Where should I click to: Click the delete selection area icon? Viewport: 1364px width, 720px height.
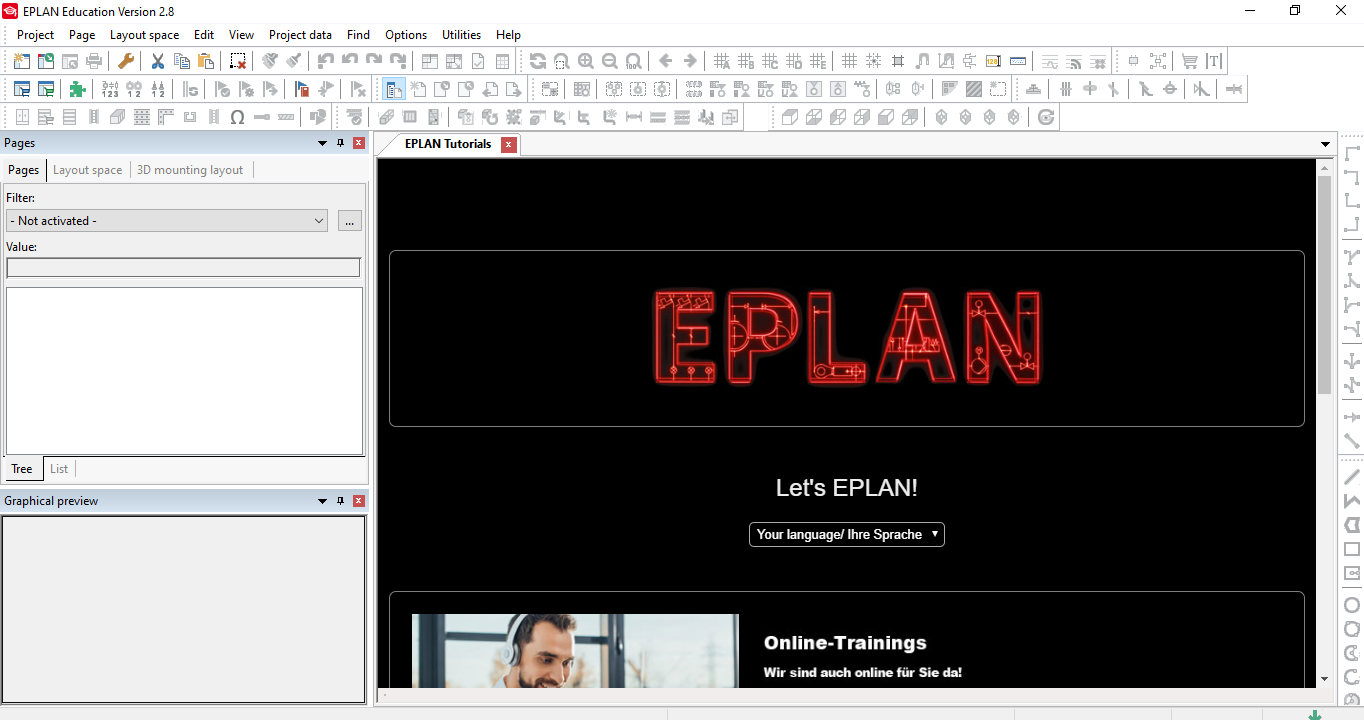(x=238, y=61)
